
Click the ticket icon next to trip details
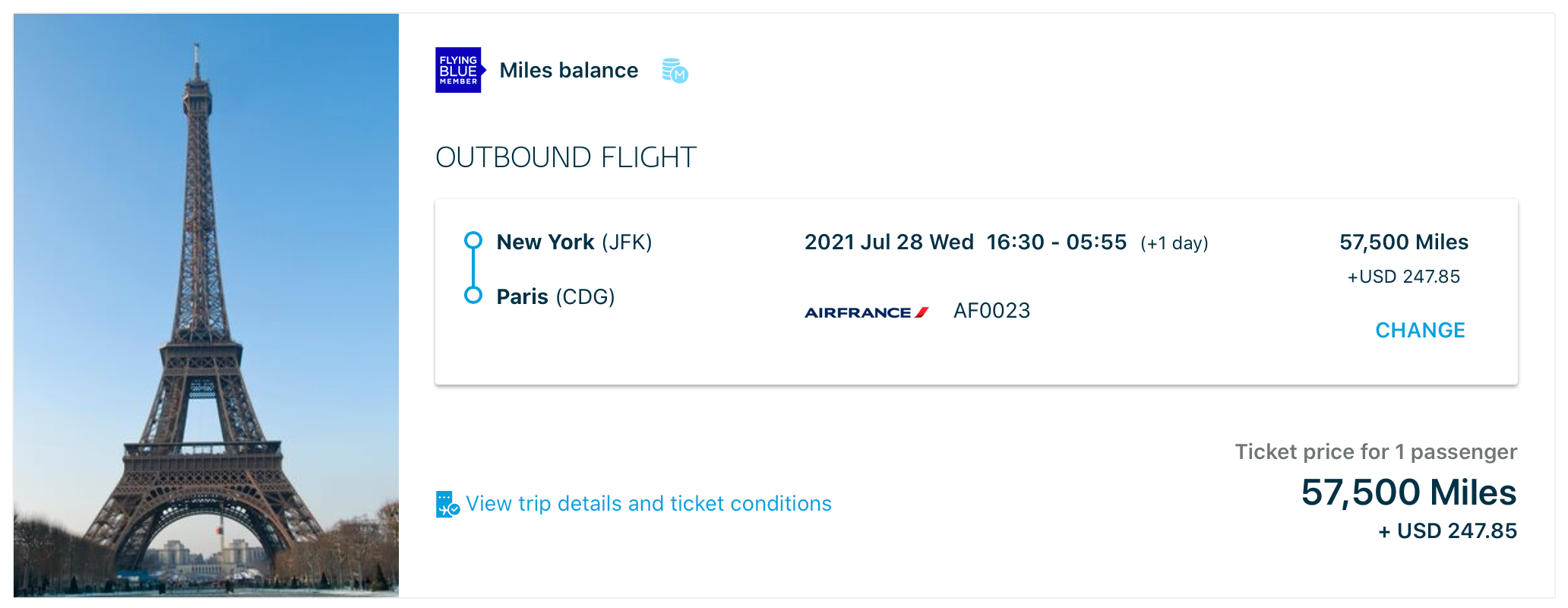tap(446, 503)
